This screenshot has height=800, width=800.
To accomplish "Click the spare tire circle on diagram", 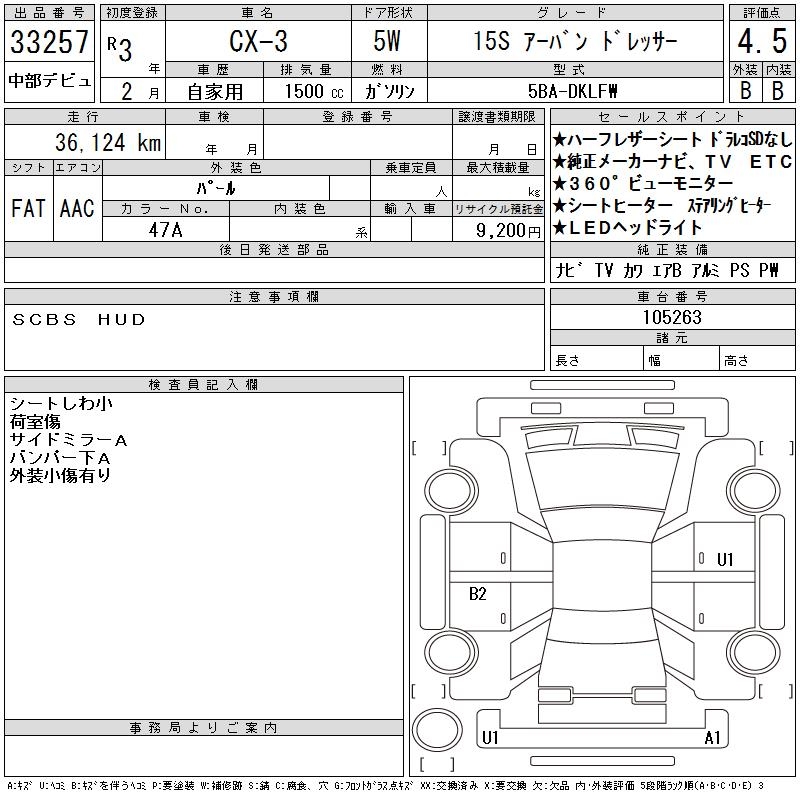I will click(x=437, y=729).
